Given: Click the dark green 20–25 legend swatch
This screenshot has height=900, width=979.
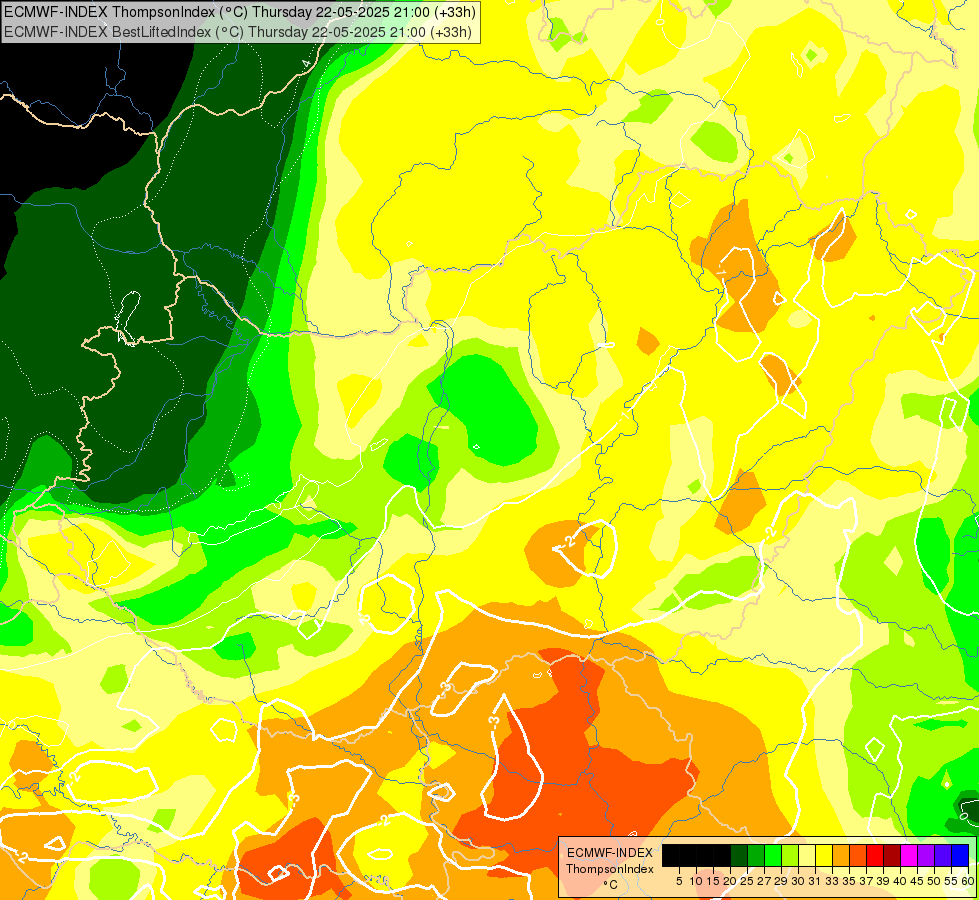Looking at the screenshot, I should [739, 856].
